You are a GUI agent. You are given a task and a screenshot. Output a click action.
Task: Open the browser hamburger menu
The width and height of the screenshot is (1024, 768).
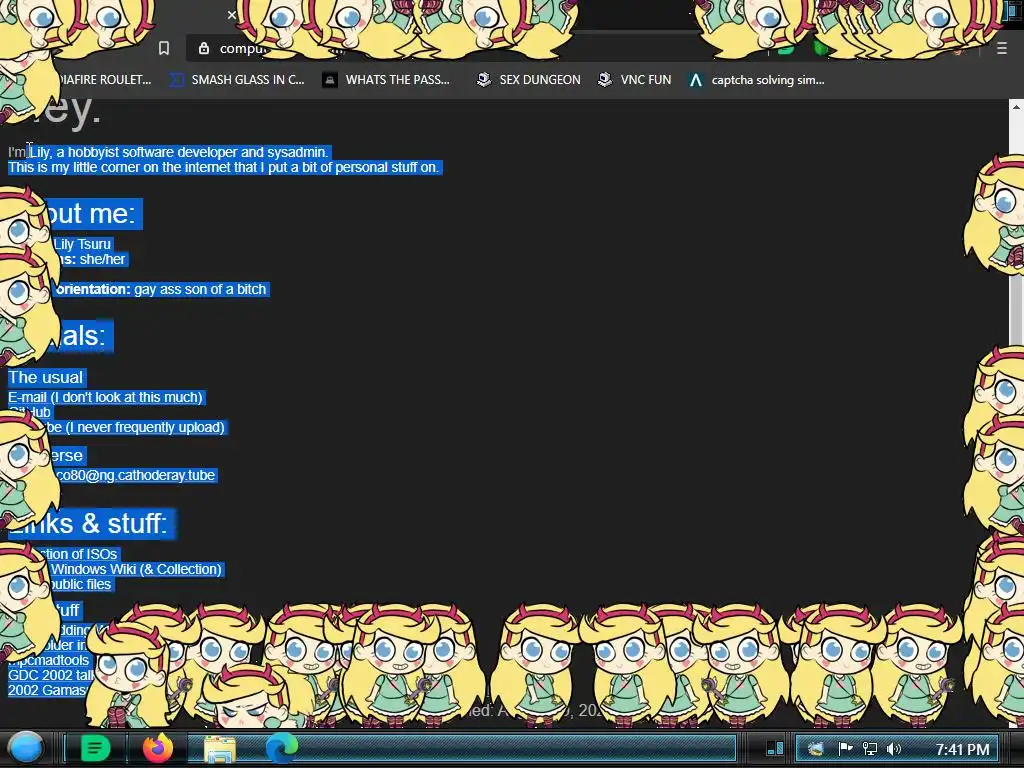click(x=1002, y=48)
